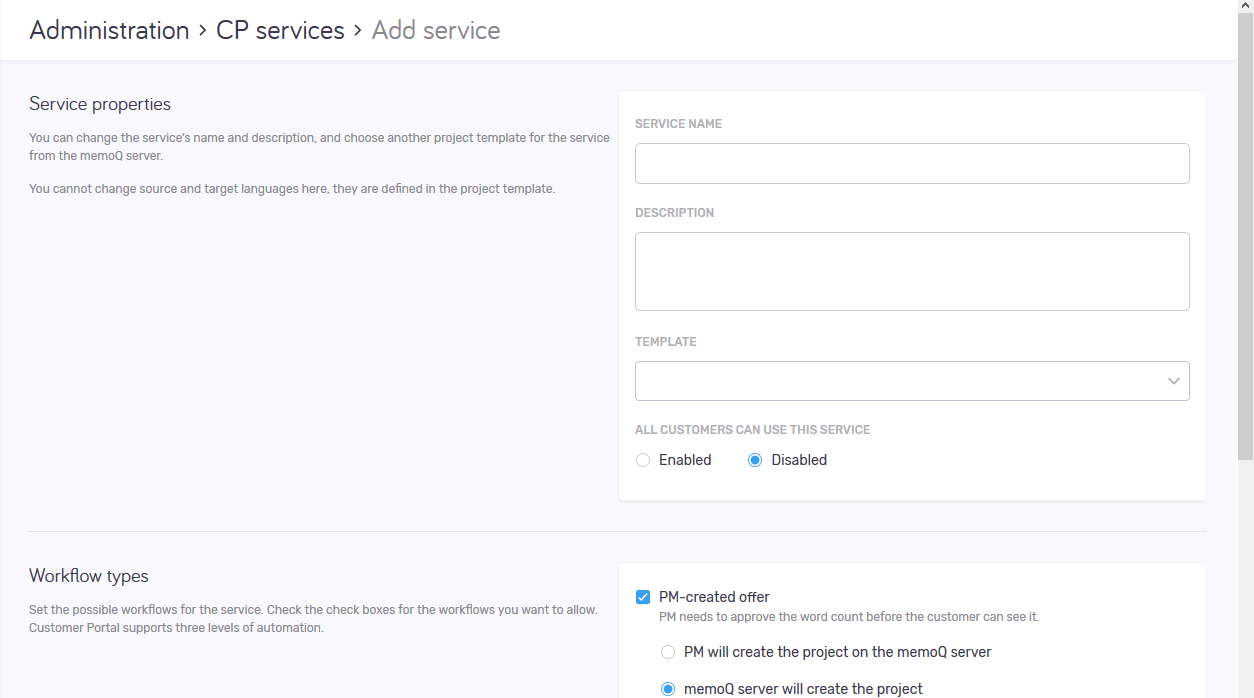
Task: Click the Workflow types section heading
Action: (89, 576)
